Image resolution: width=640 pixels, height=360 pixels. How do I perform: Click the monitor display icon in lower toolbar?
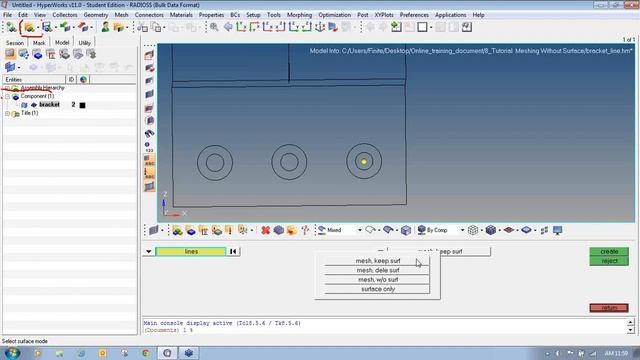[558, 230]
